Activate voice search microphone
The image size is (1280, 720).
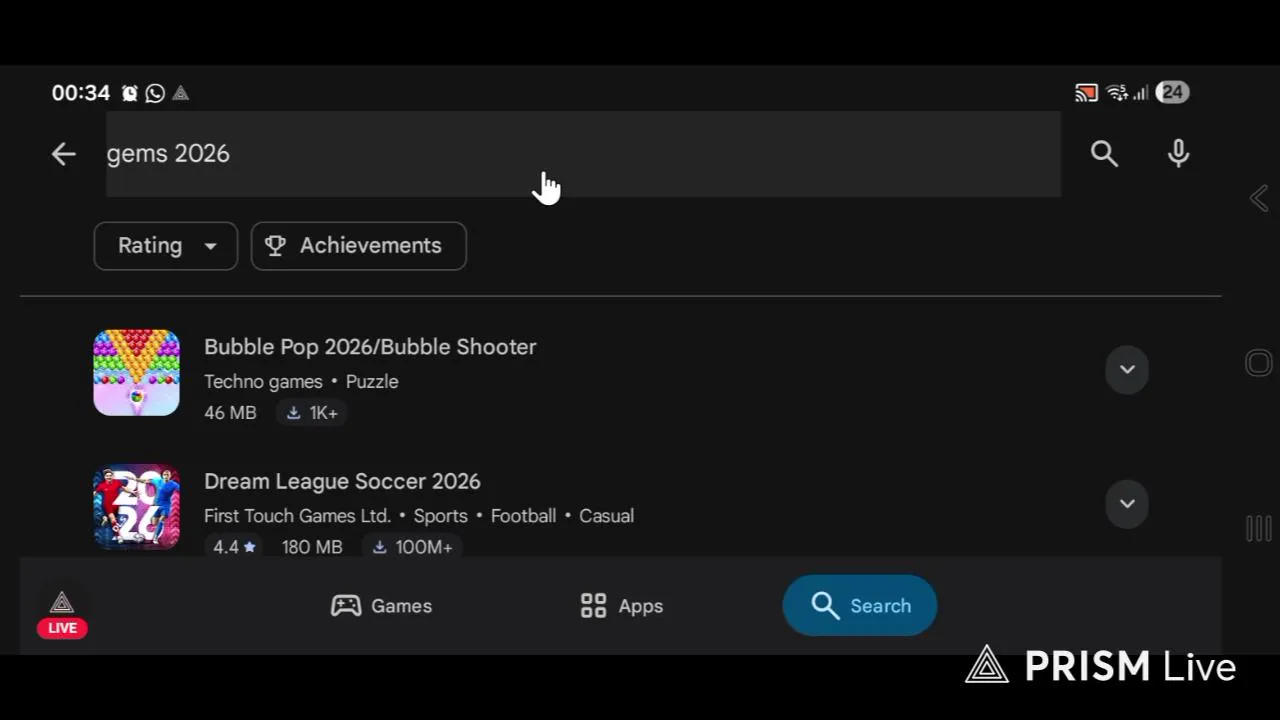coord(1178,153)
